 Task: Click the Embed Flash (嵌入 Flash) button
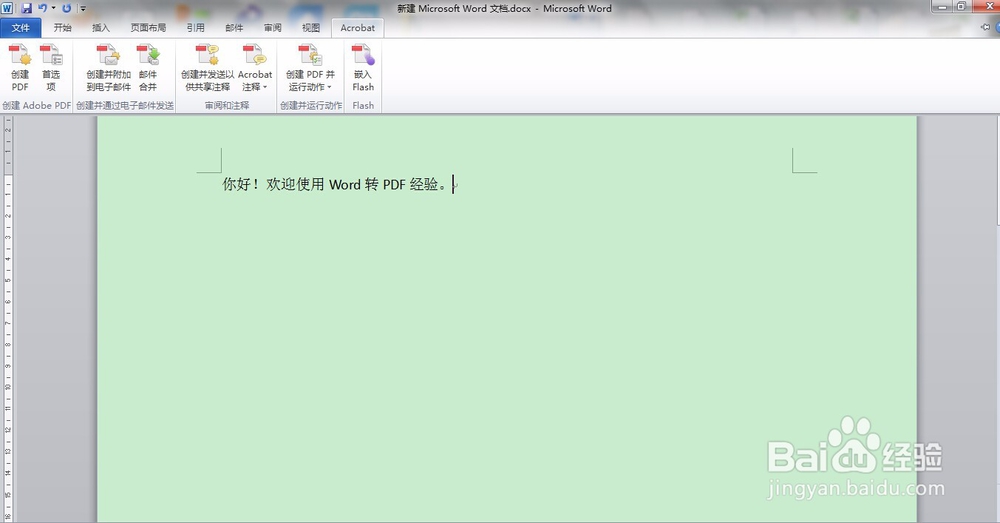[363, 68]
